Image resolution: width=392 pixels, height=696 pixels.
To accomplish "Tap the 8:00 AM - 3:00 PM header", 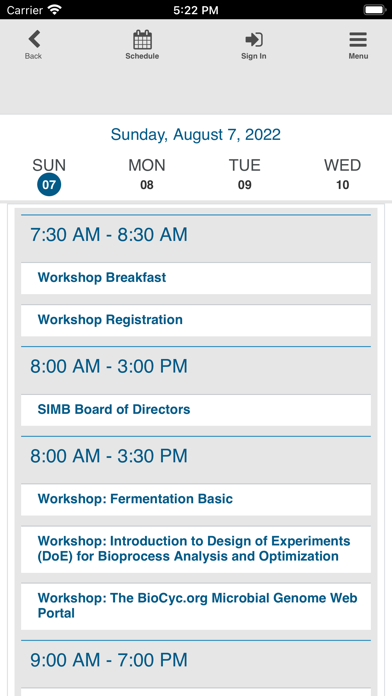I will 109,367.
